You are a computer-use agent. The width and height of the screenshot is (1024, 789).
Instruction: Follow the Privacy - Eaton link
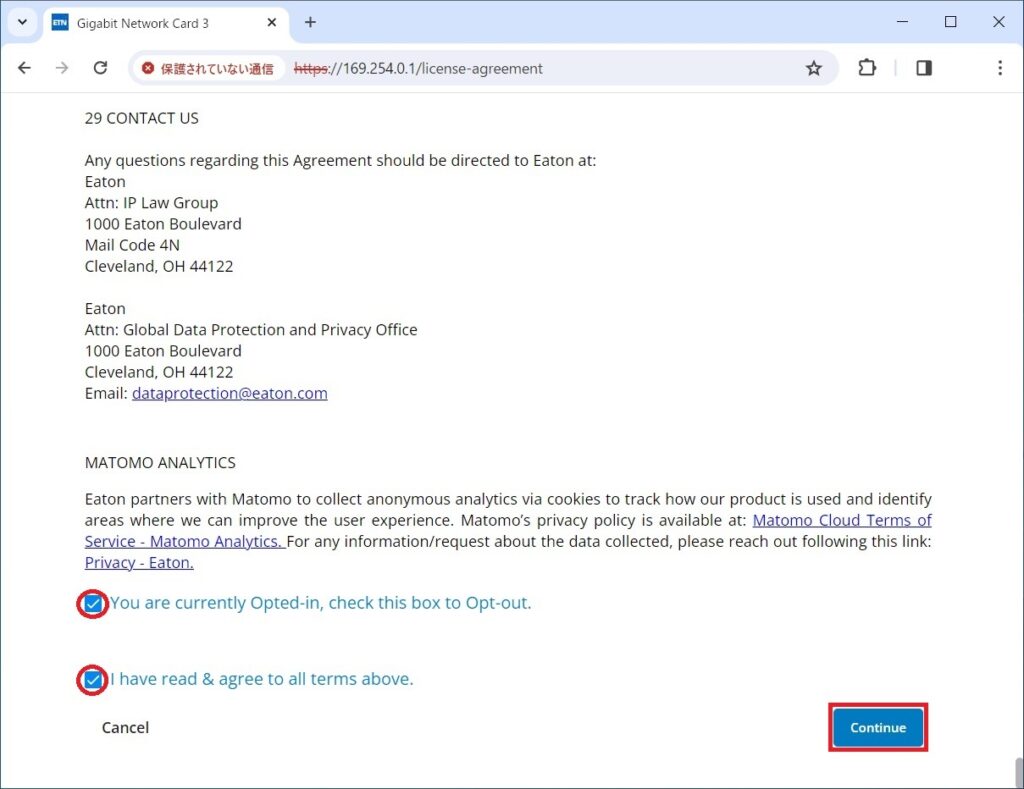point(139,562)
